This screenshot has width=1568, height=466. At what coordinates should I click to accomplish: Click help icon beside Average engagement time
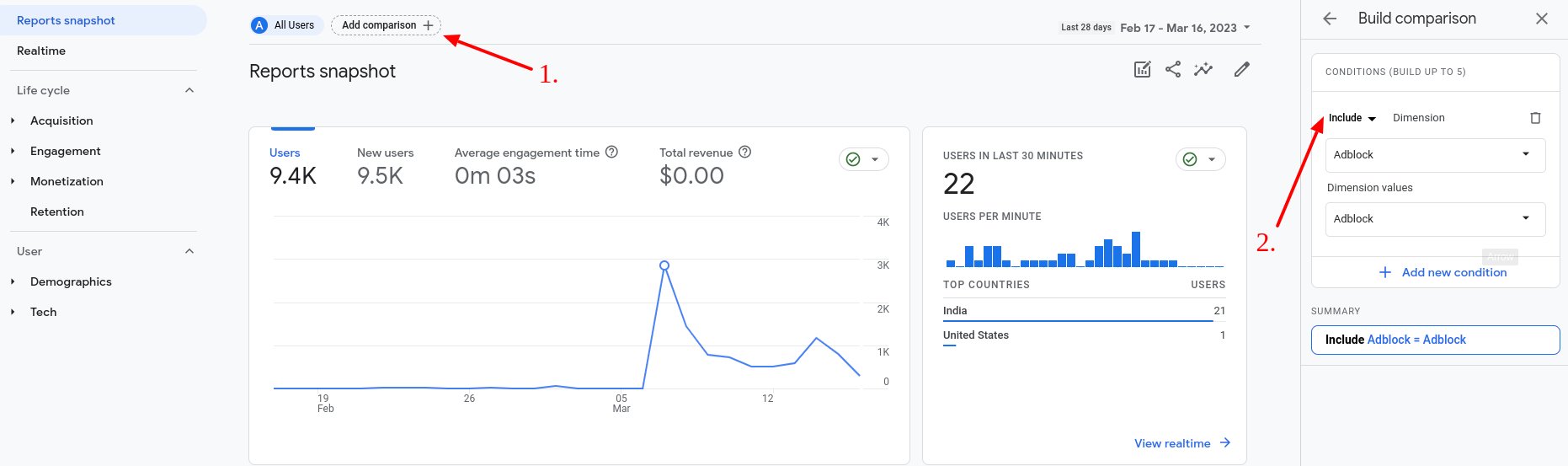point(611,153)
